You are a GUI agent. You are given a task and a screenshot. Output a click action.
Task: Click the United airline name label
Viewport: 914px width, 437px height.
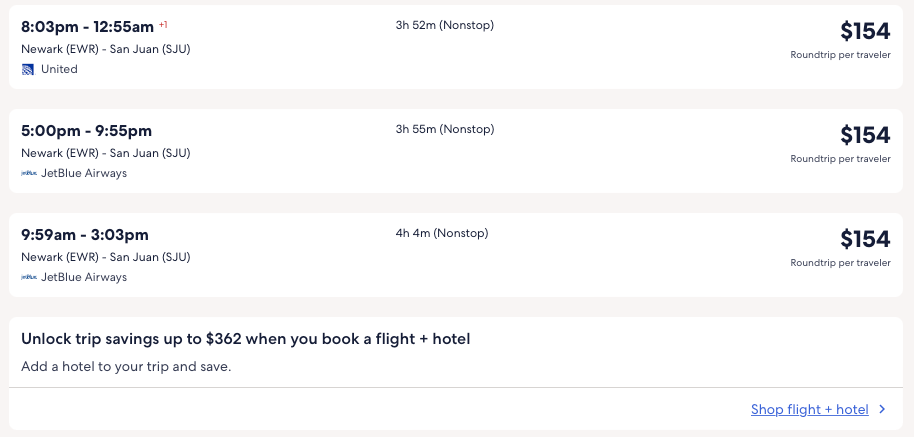(x=59, y=69)
